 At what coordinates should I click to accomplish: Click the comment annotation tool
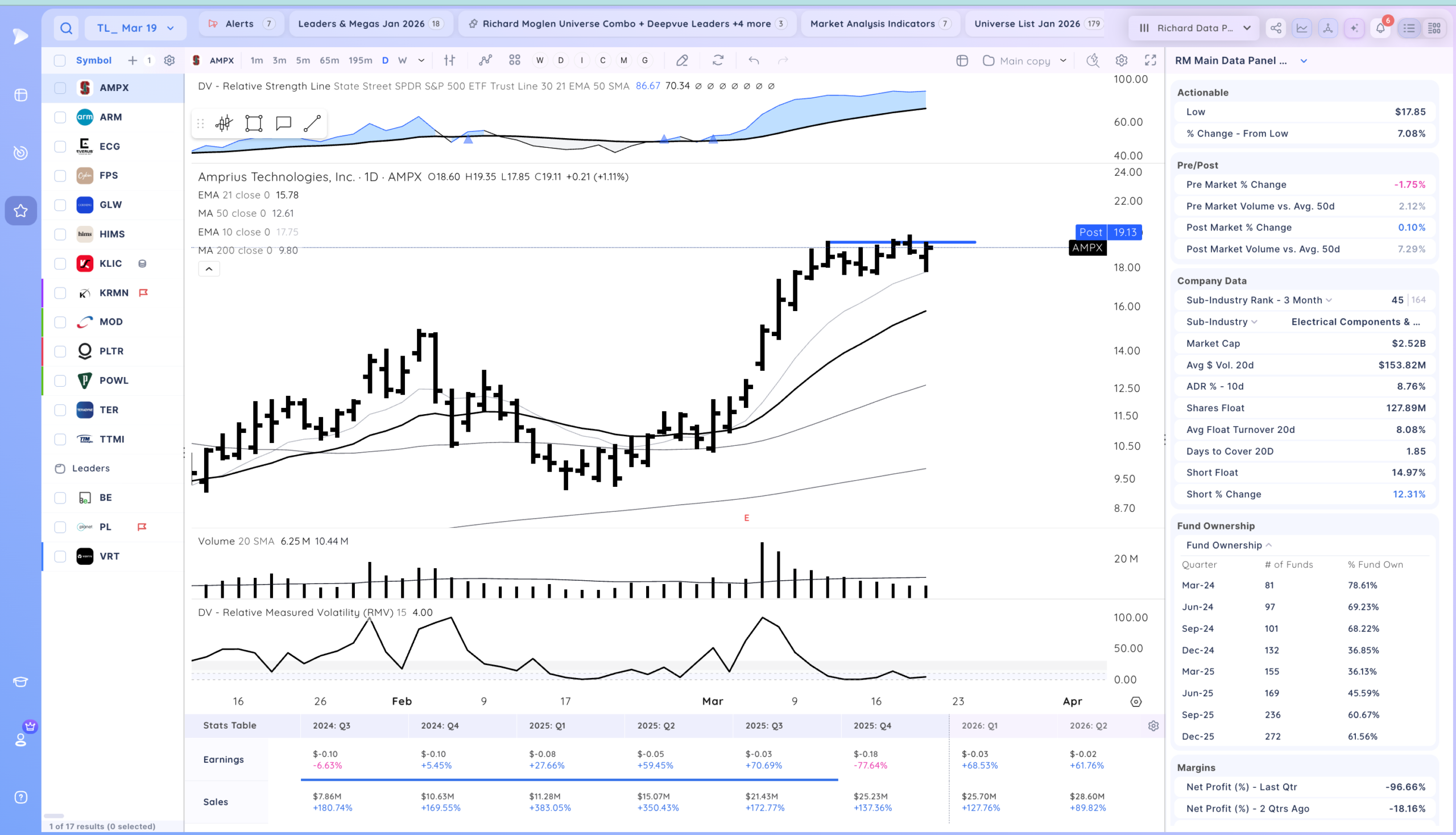[283, 123]
